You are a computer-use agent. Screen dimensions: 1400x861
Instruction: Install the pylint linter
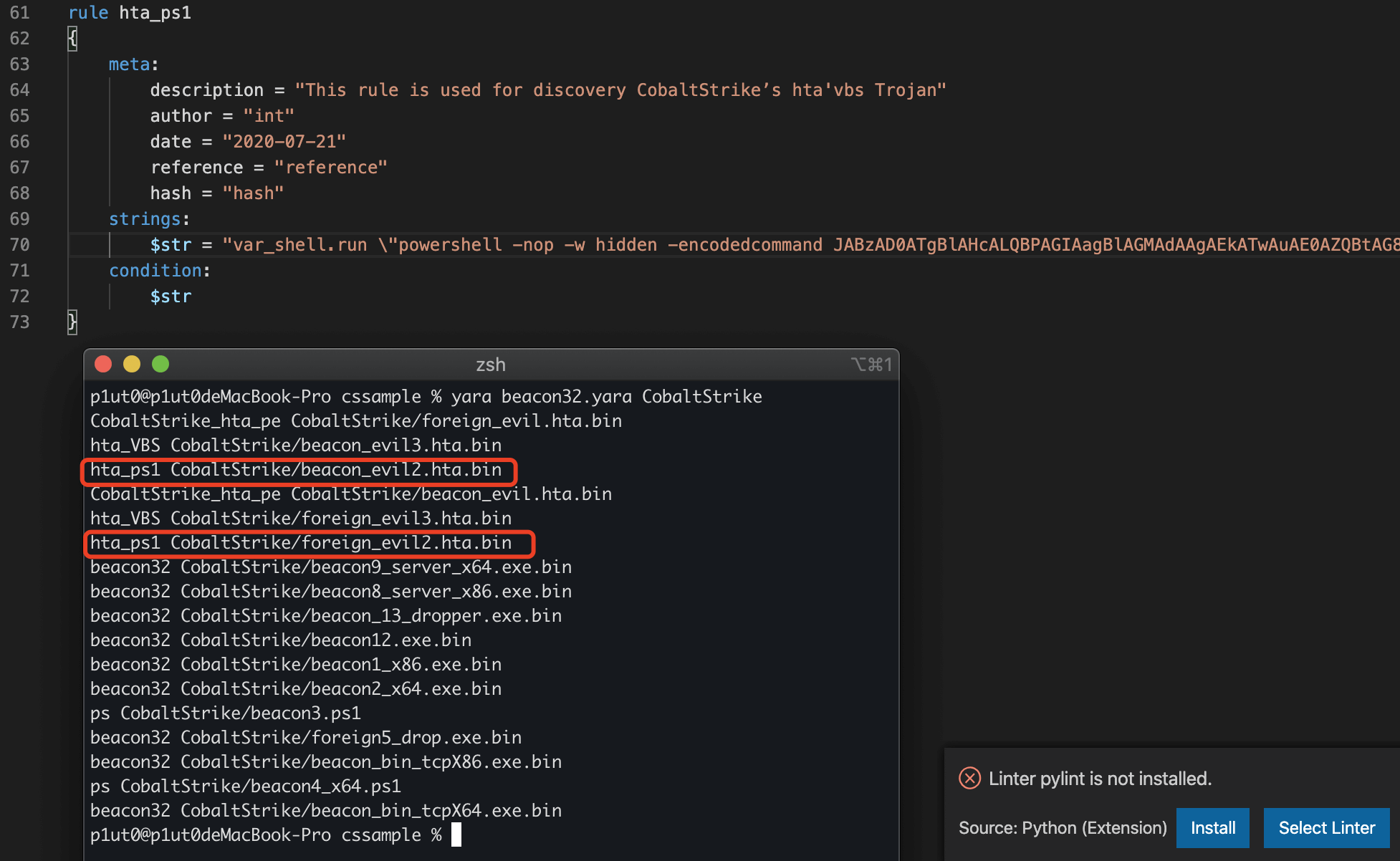coord(1212,828)
